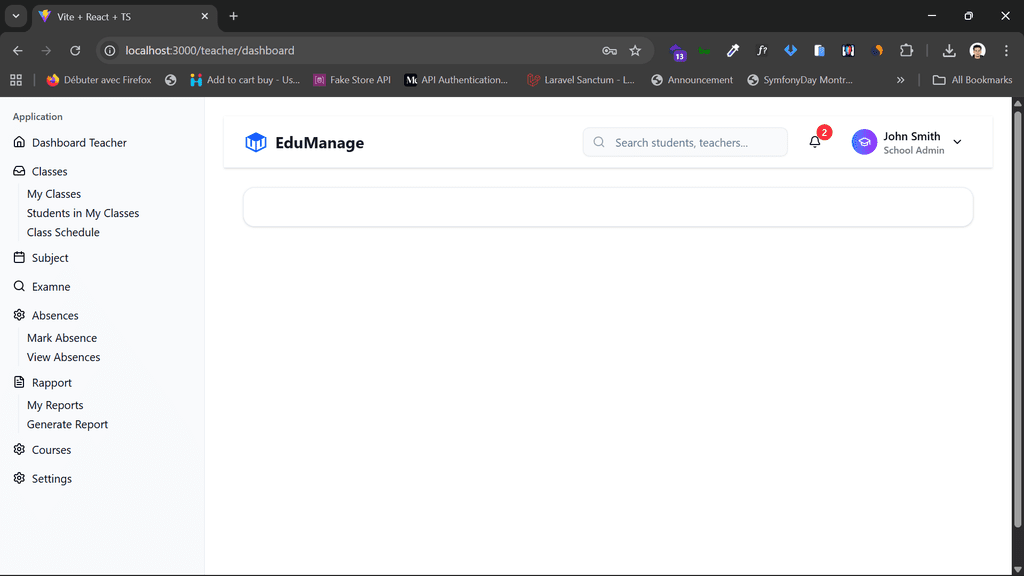Screen dimensions: 1024x576
Task: Click the Settings sidebar label
Action: tap(52, 479)
